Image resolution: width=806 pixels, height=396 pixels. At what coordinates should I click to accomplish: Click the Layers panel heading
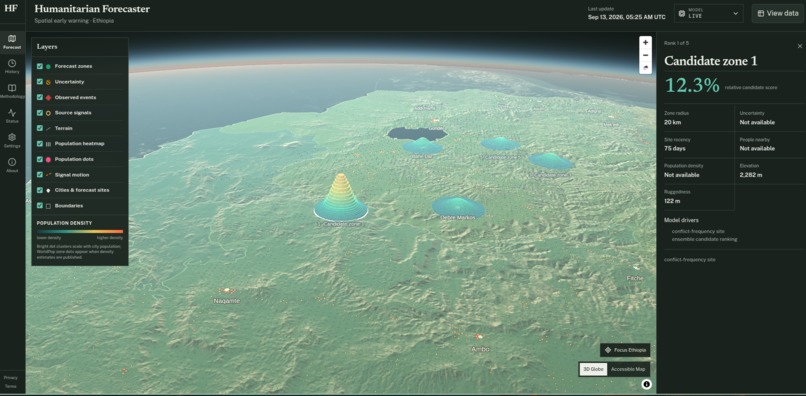tap(47, 46)
